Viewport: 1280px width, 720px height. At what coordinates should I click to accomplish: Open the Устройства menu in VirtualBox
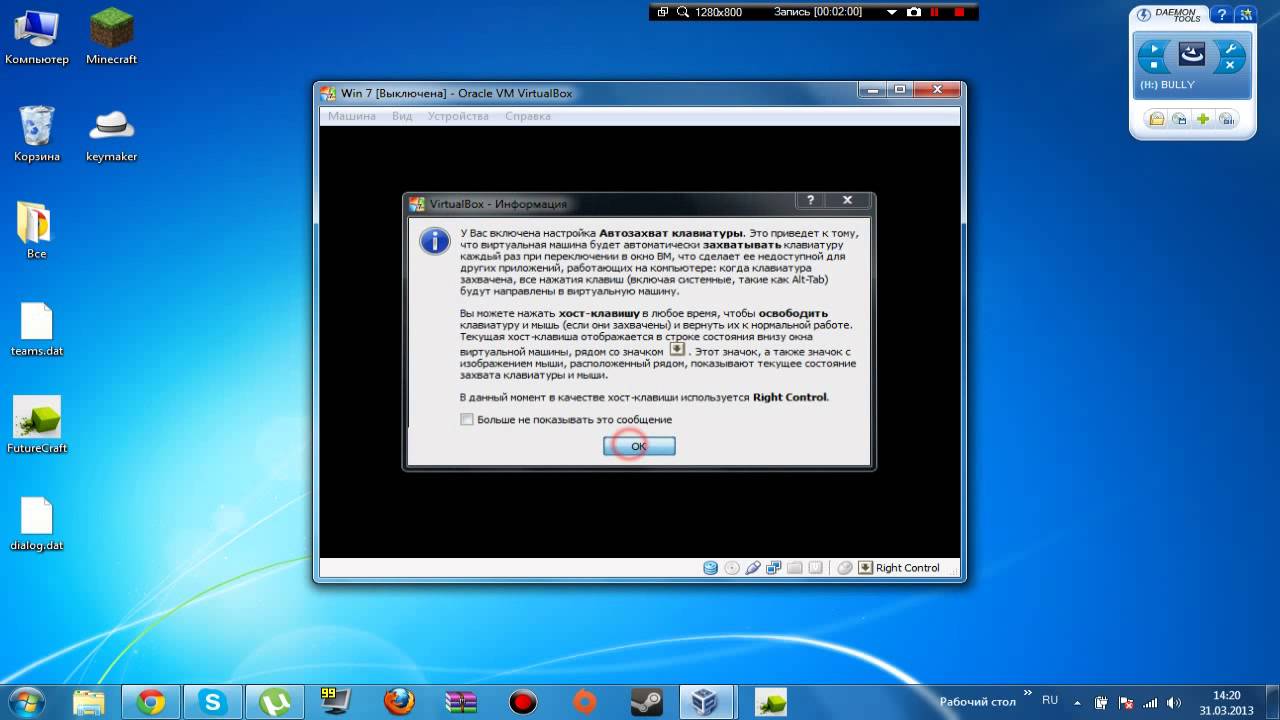[x=458, y=116]
